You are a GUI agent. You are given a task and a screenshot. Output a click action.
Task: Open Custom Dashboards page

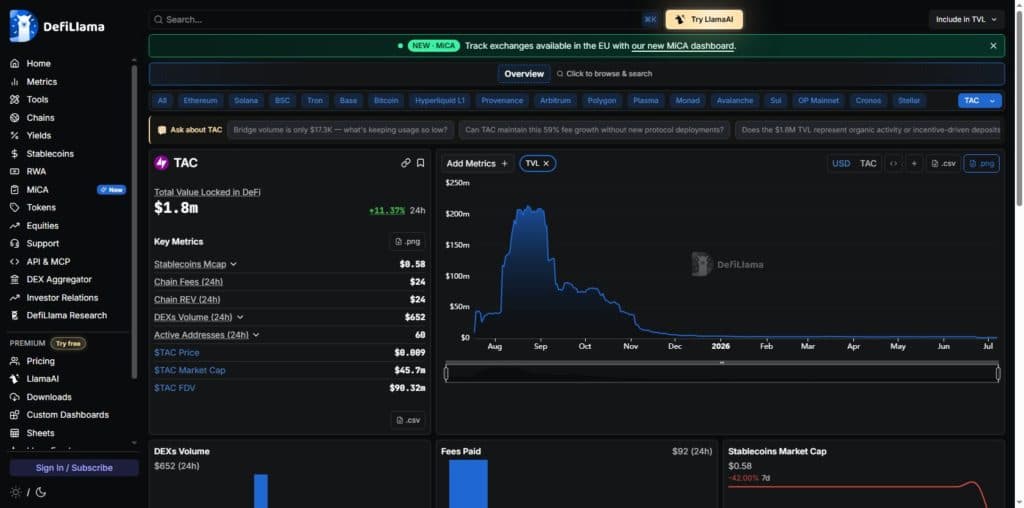[x=67, y=415]
